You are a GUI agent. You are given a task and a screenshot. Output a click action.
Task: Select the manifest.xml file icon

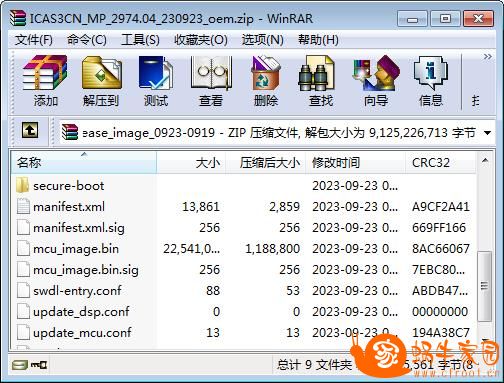pos(23,206)
